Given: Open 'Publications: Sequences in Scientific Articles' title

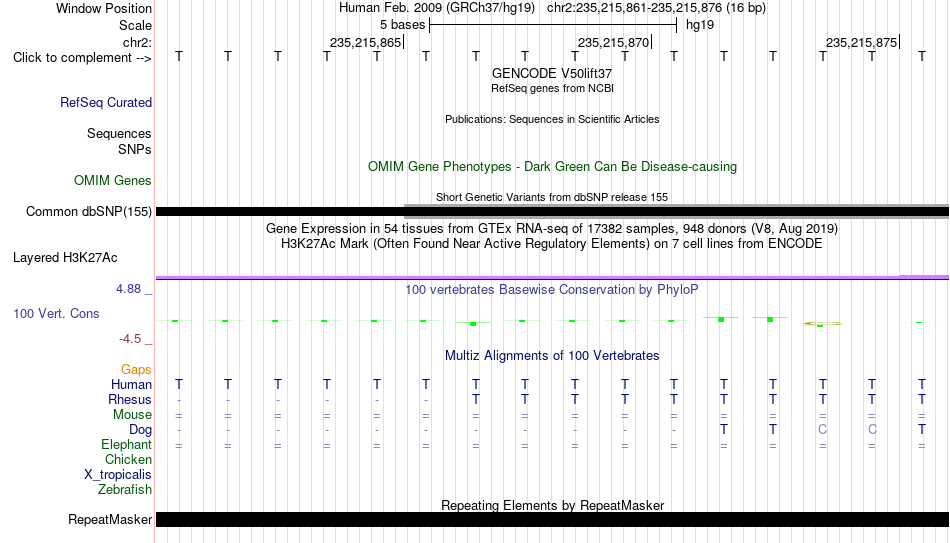Looking at the screenshot, I should pyautogui.click(x=552, y=119).
